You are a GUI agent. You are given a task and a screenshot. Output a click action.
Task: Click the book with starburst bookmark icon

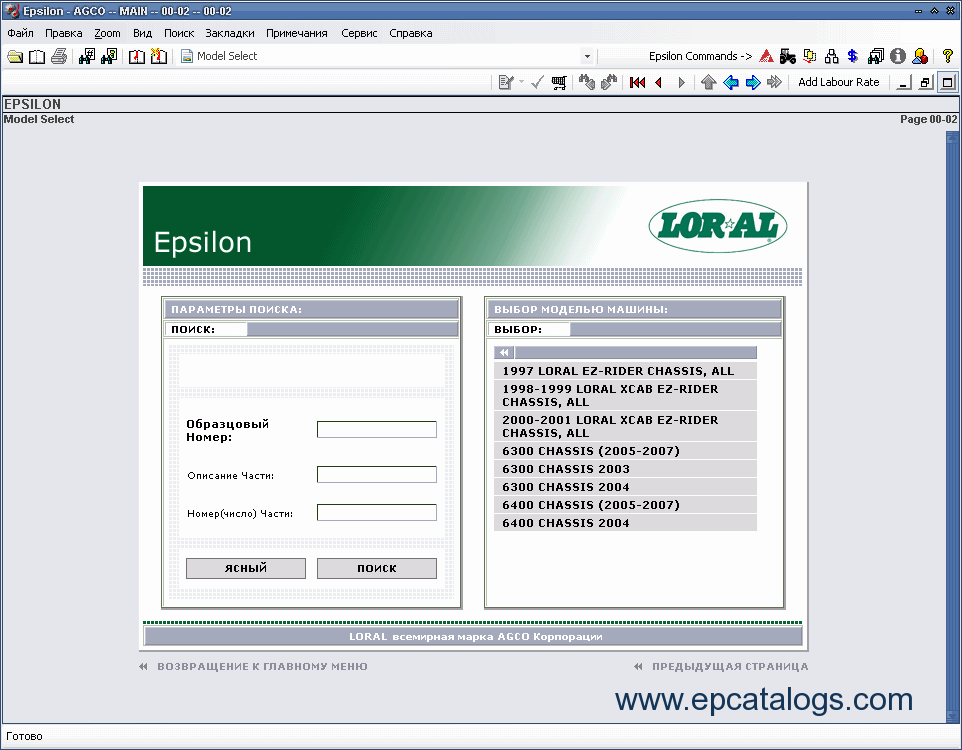point(158,56)
